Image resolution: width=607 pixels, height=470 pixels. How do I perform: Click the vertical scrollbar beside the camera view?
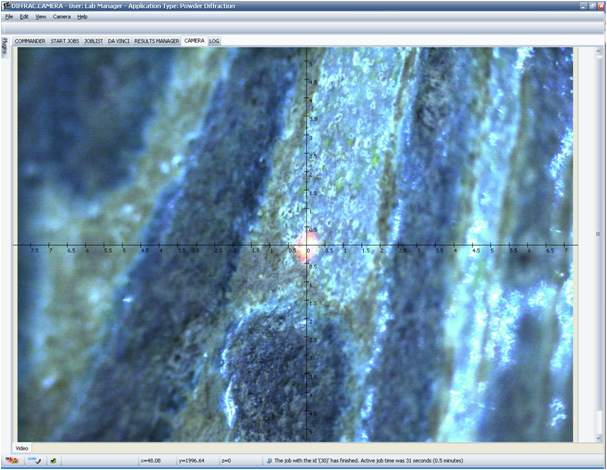point(598,245)
